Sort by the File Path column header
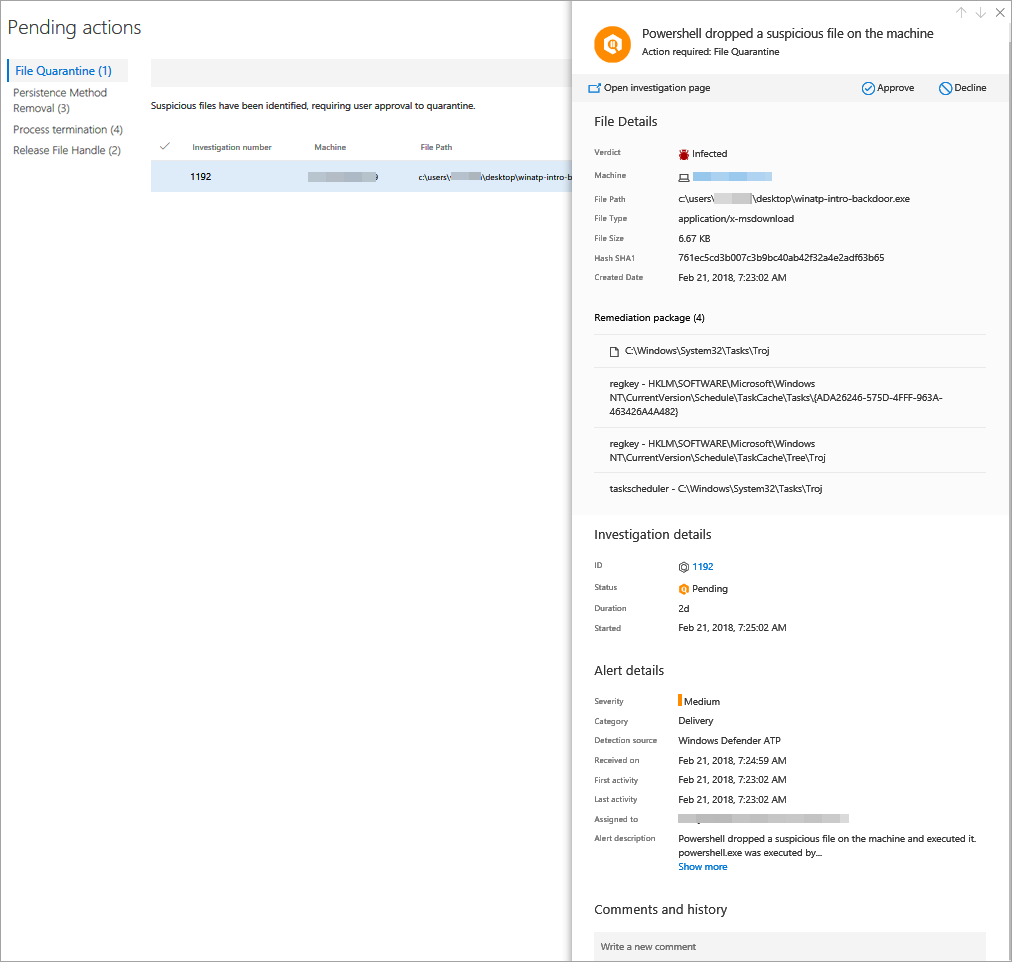Screen dimensions: 1012x962 tap(436, 147)
